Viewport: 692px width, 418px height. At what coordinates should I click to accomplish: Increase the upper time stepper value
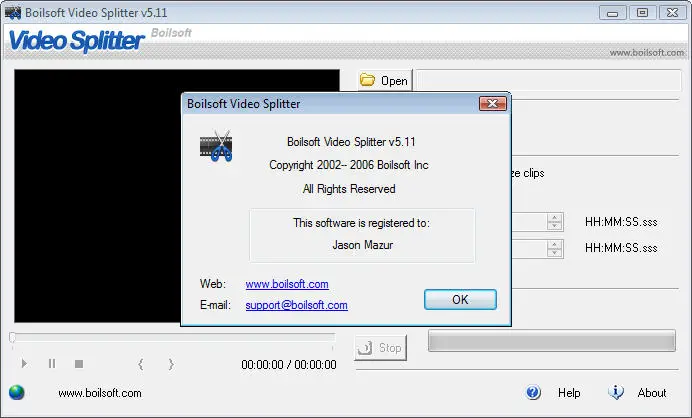[555, 217]
